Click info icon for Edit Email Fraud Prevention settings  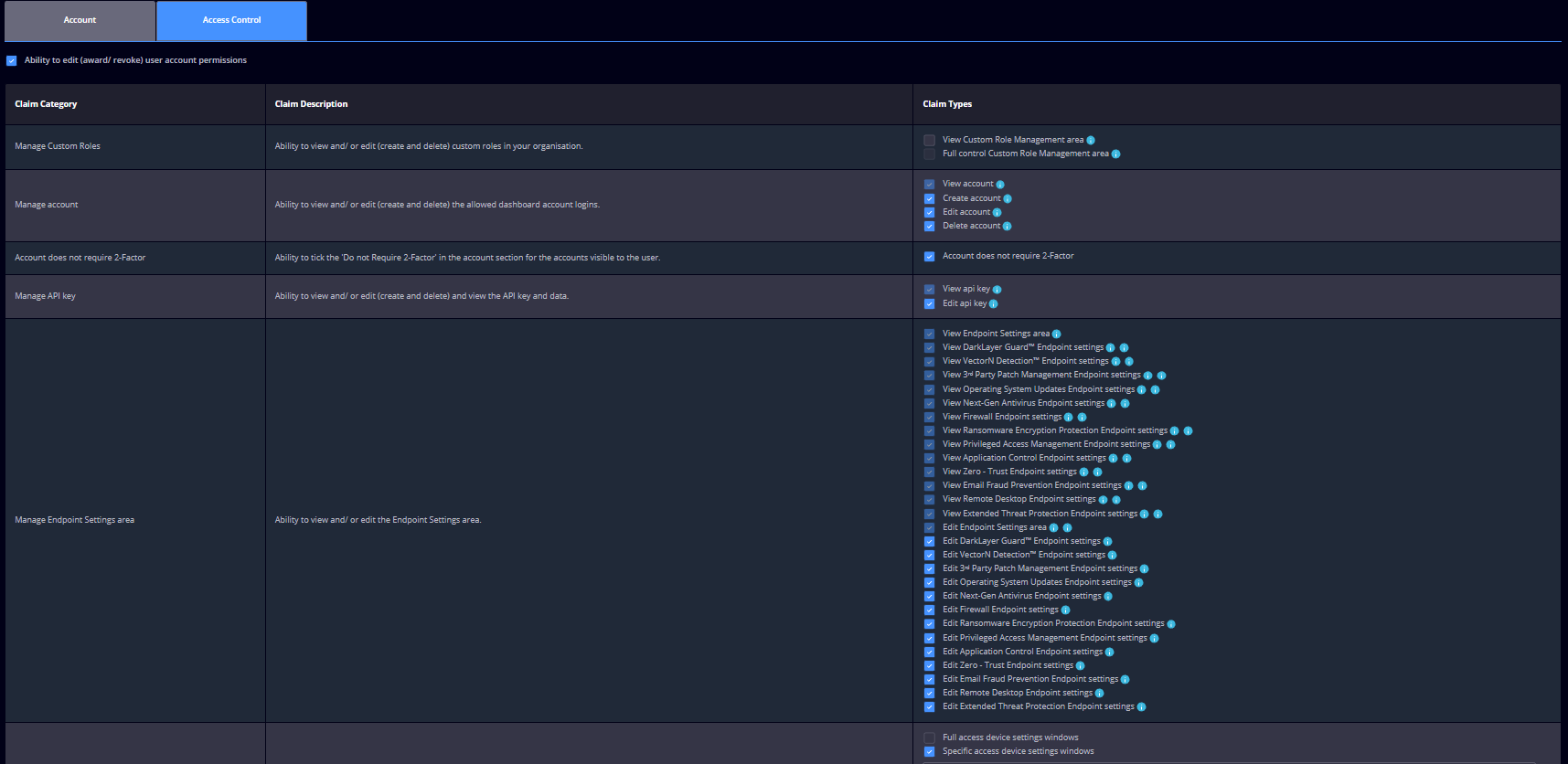tap(1125, 680)
